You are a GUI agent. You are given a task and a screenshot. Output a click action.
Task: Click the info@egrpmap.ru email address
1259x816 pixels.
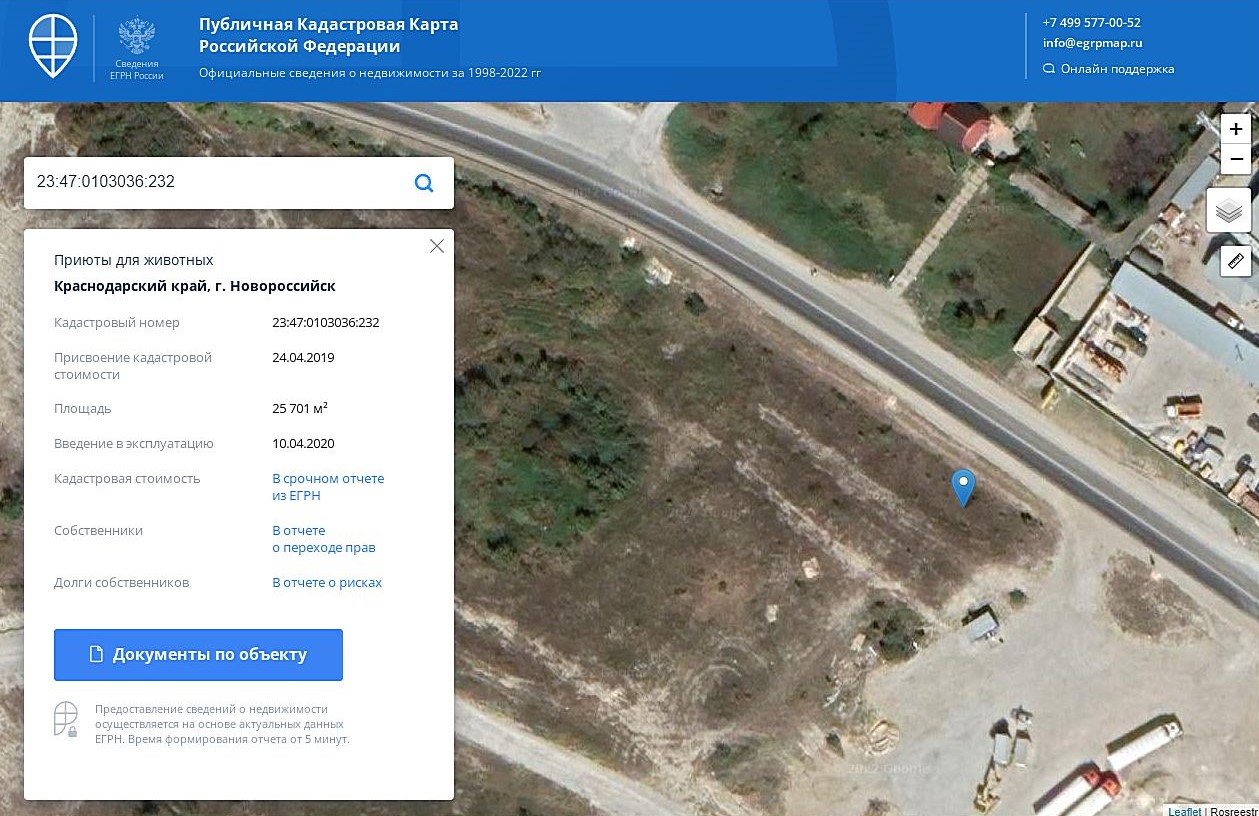(1092, 43)
